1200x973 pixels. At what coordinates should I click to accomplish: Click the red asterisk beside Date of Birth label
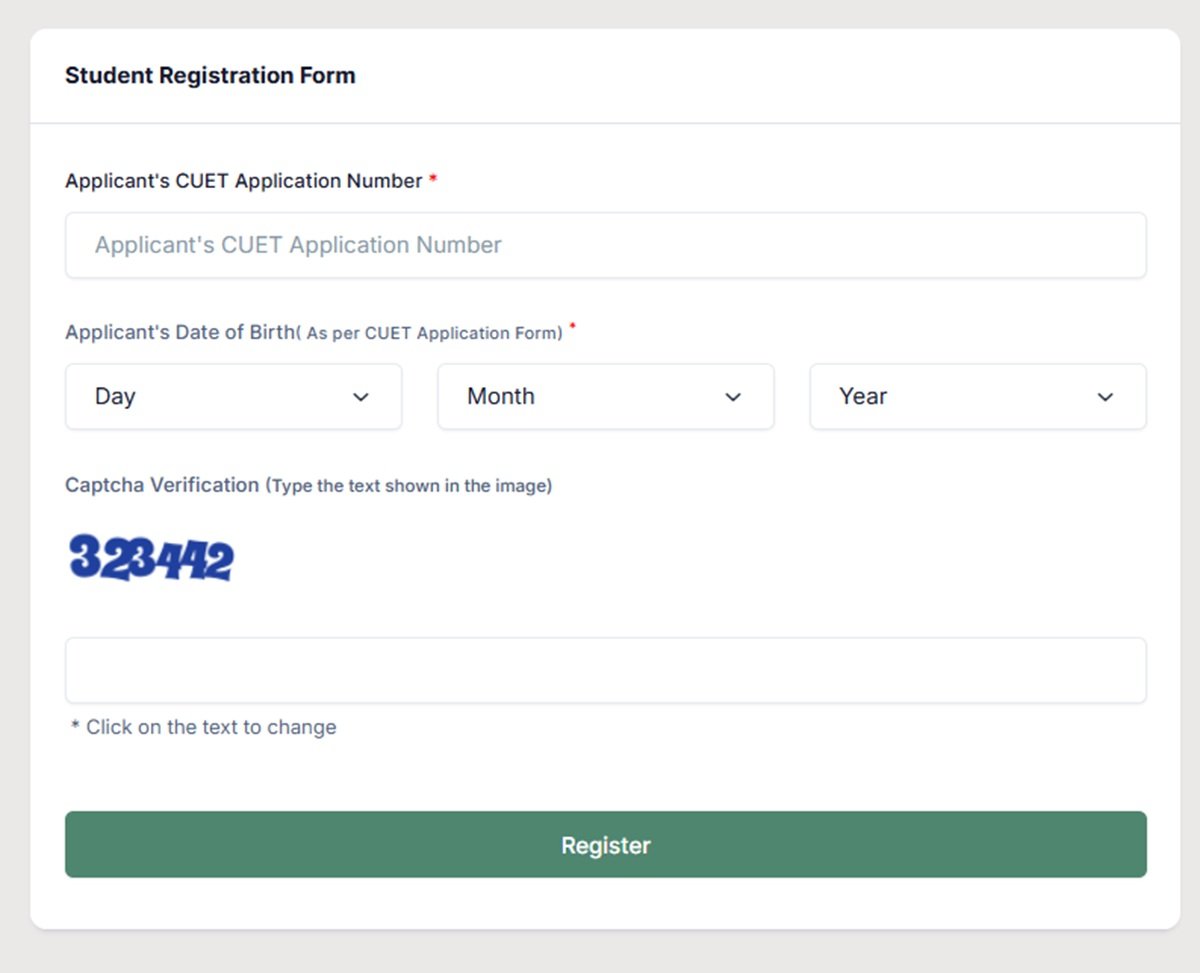pos(573,327)
